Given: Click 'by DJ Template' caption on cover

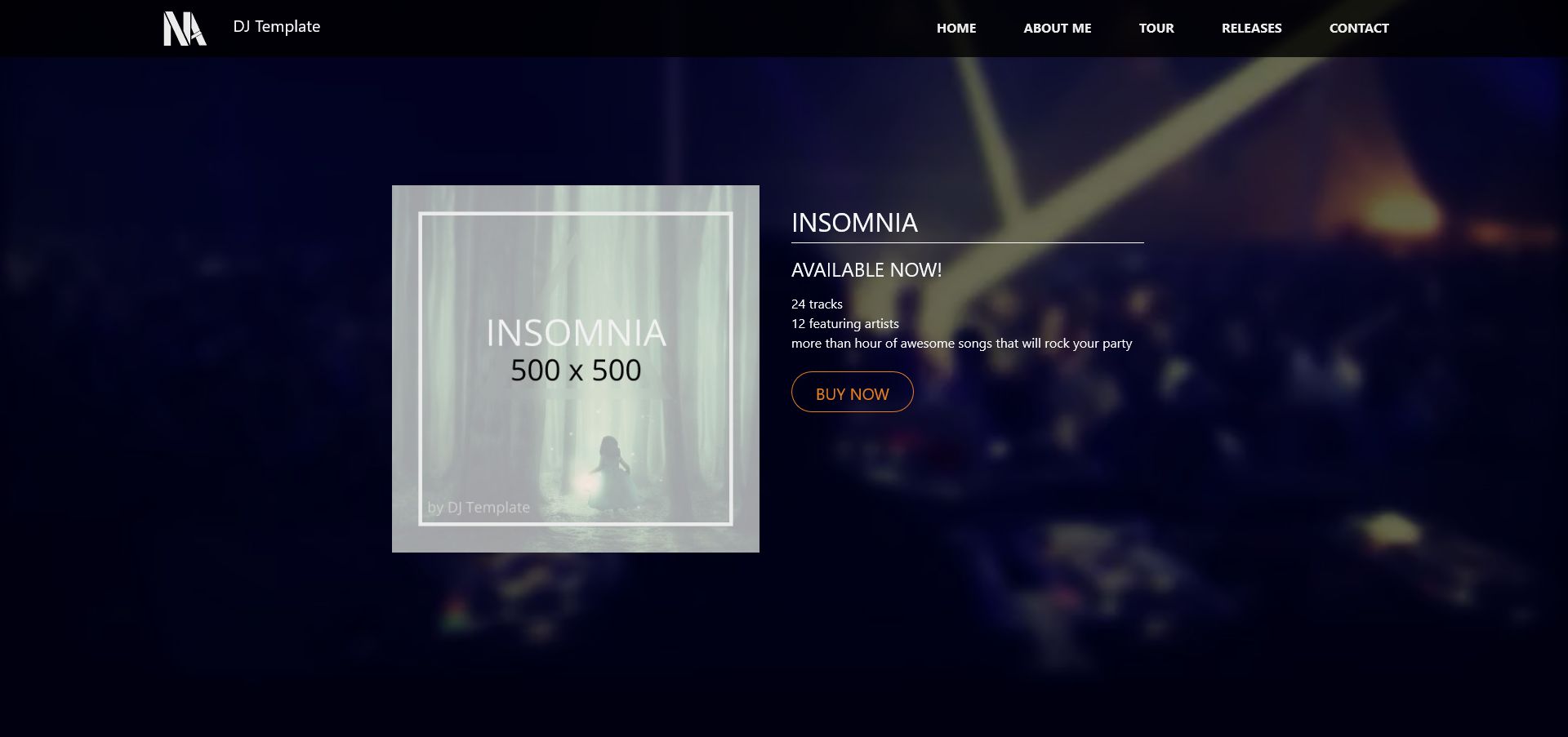Looking at the screenshot, I should (x=479, y=507).
